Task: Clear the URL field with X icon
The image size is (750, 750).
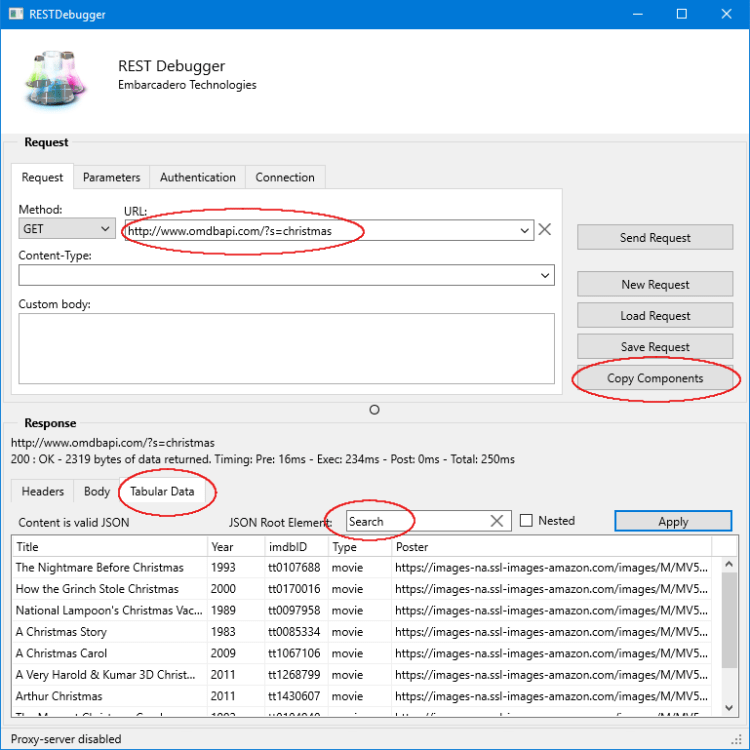Action: tap(544, 230)
